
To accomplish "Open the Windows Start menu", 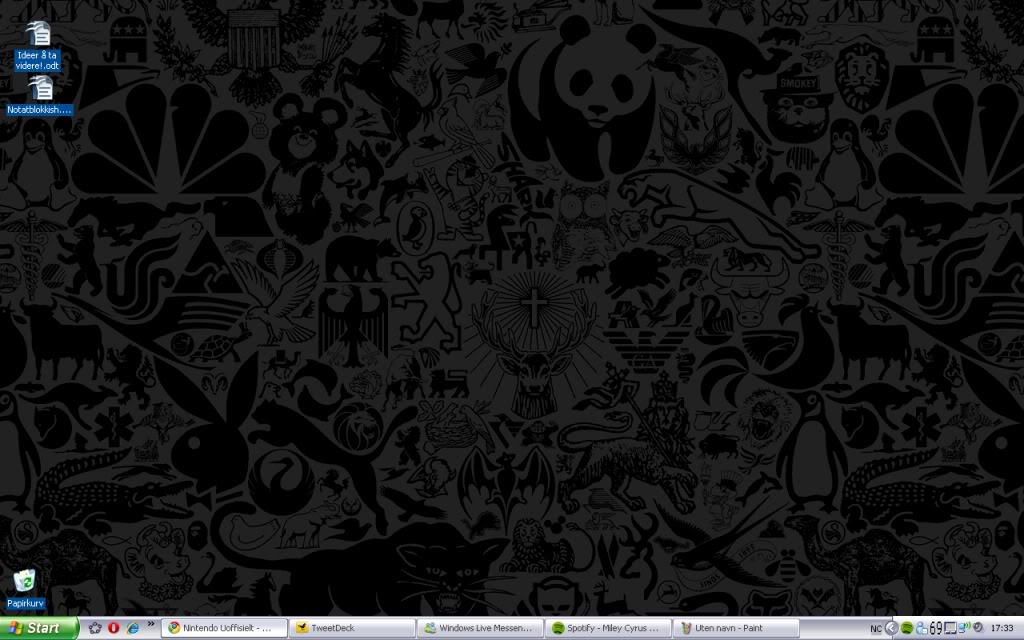I will tap(39, 628).
